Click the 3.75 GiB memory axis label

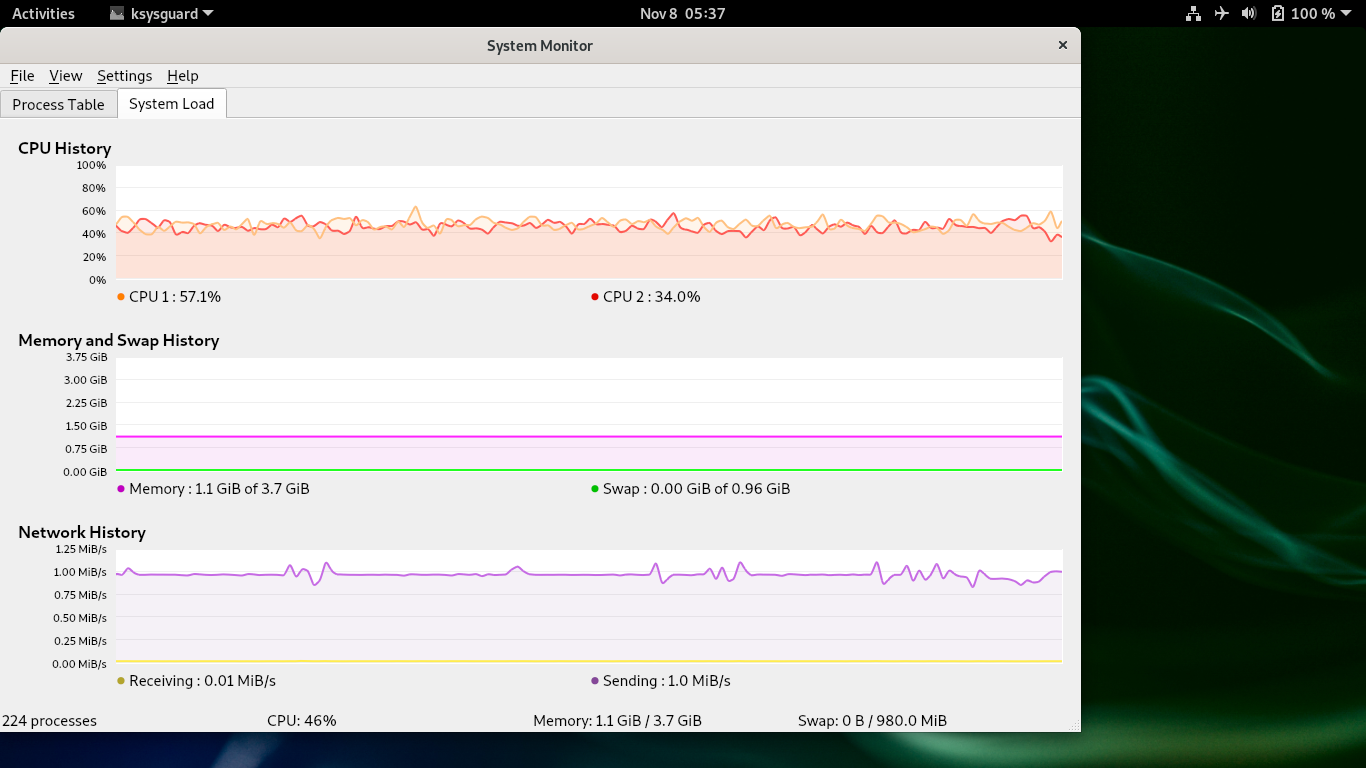coord(86,357)
